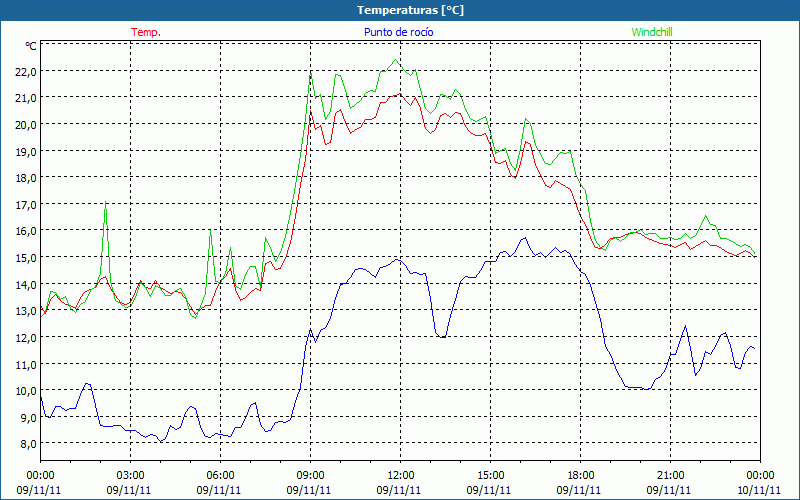Click the 8,0 y-axis value

tap(28, 444)
